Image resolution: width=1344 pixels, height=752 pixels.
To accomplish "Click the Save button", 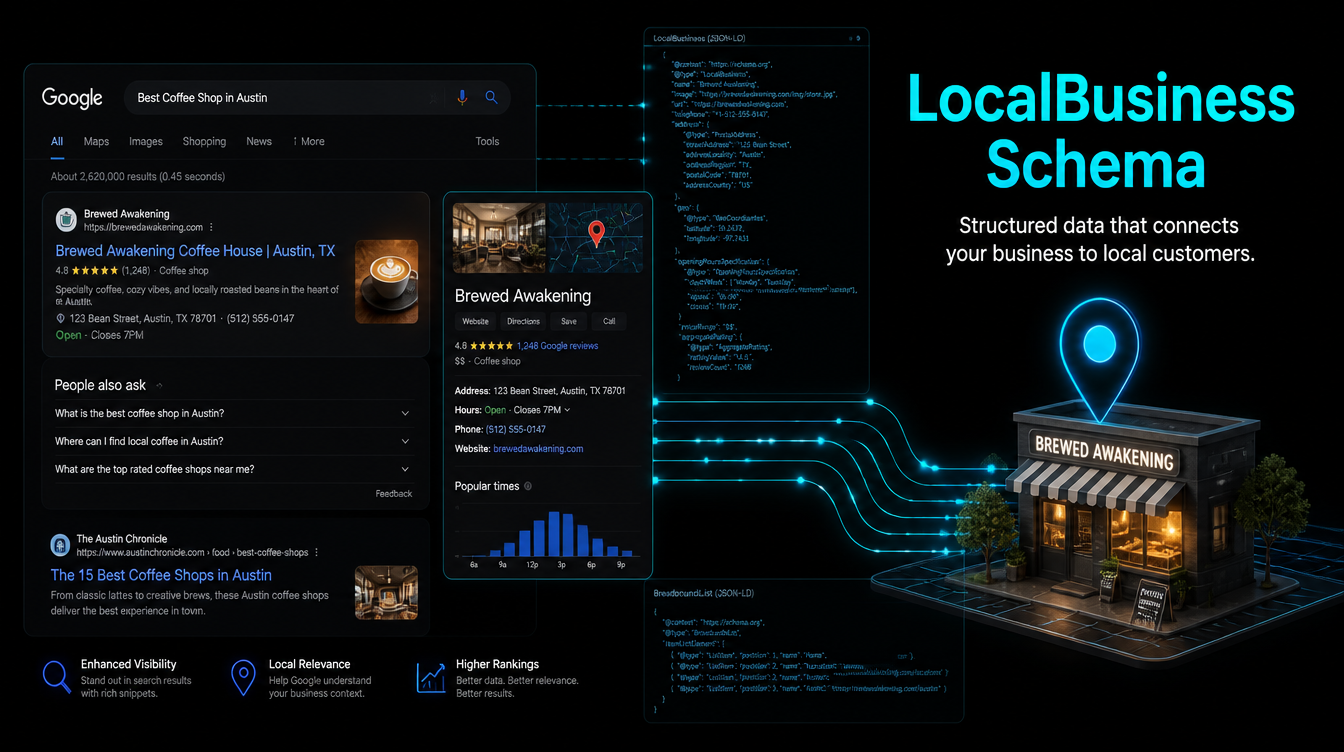I will click(x=569, y=321).
